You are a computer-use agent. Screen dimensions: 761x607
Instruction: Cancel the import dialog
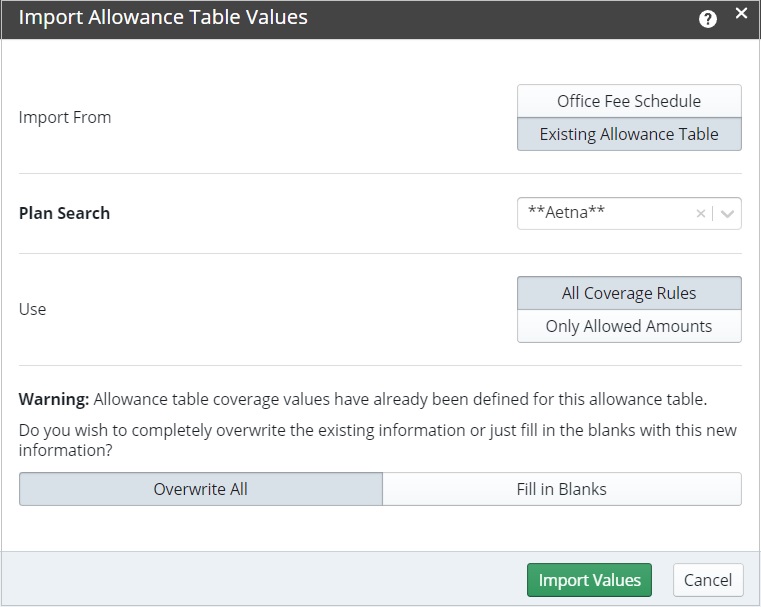pos(708,580)
